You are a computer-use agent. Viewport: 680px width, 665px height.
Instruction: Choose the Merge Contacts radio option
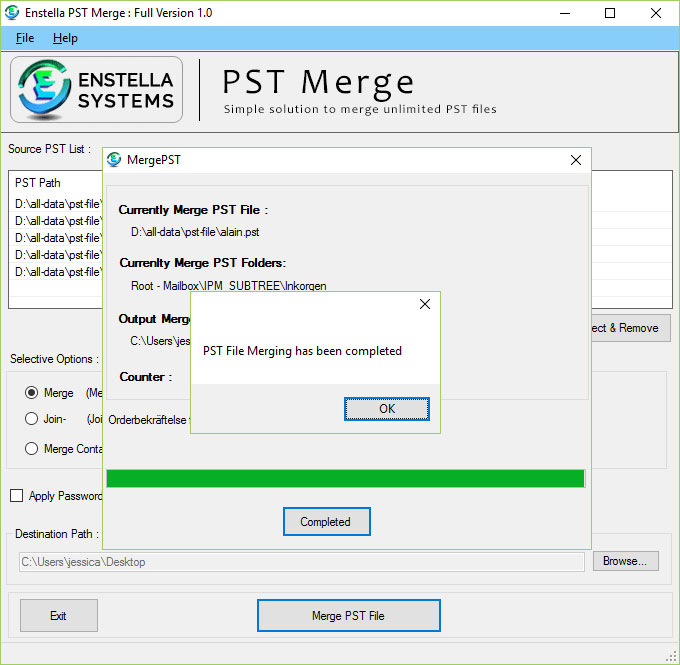[x=32, y=449]
